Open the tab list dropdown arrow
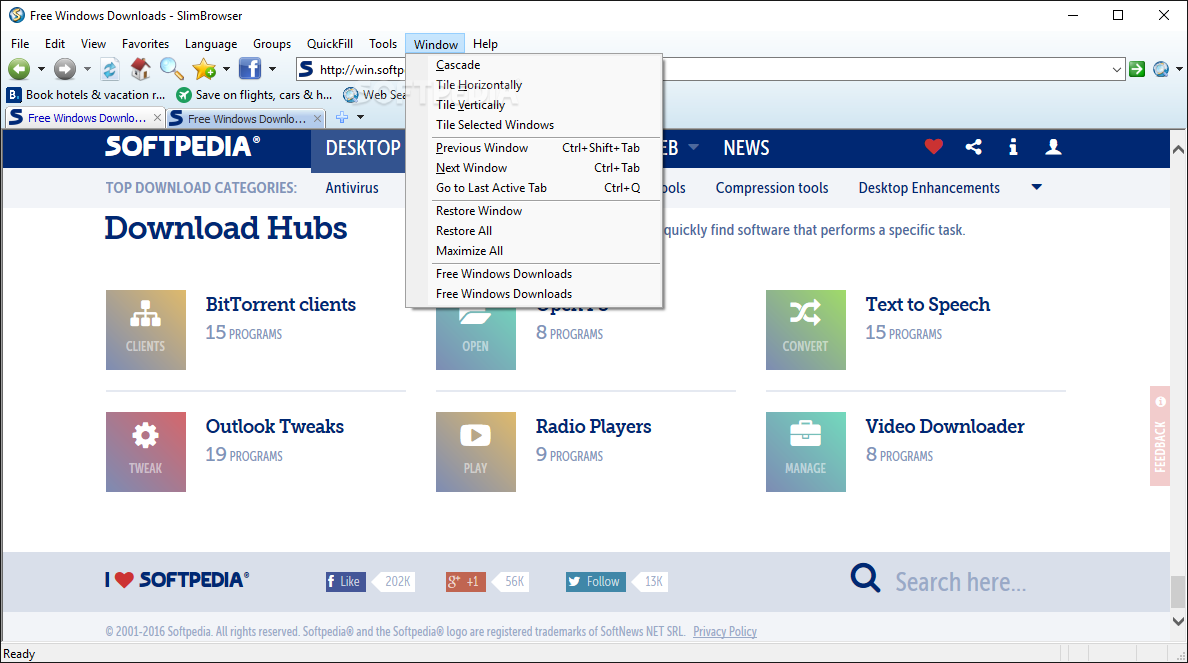This screenshot has width=1188, height=663. click(x=361, y=117)
